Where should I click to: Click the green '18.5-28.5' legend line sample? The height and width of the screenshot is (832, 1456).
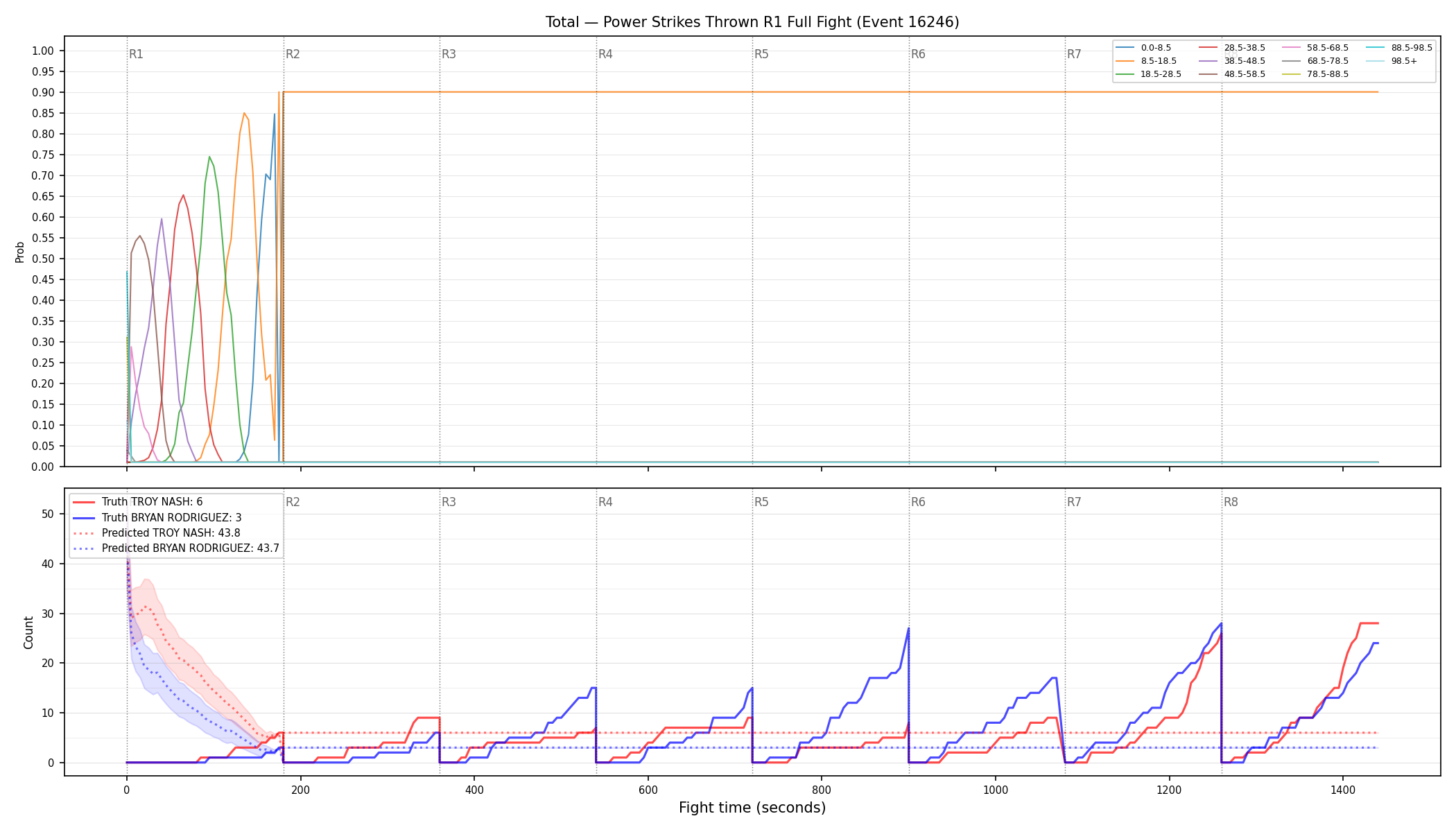tap(1125, 74)
